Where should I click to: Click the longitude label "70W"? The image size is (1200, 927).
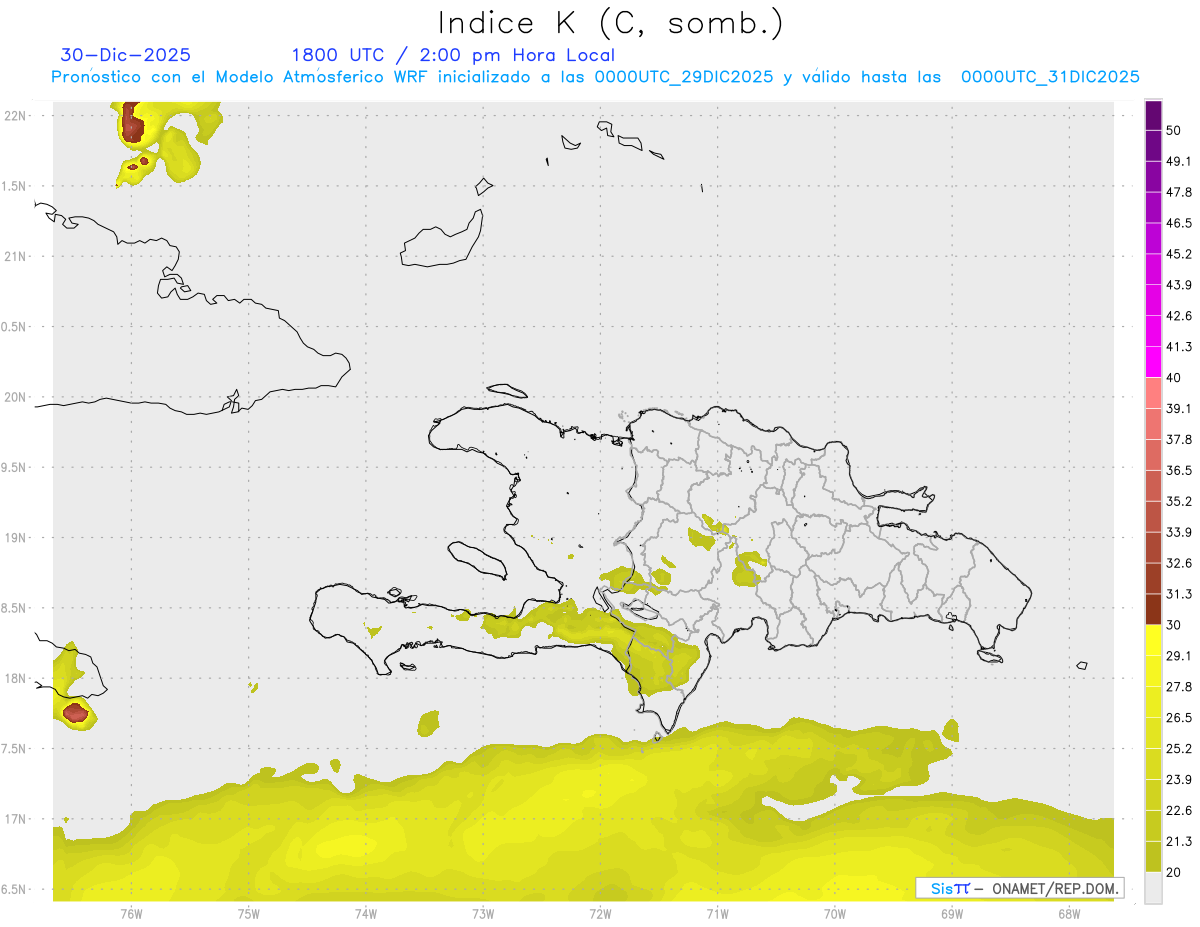click(x=835, y=914)
